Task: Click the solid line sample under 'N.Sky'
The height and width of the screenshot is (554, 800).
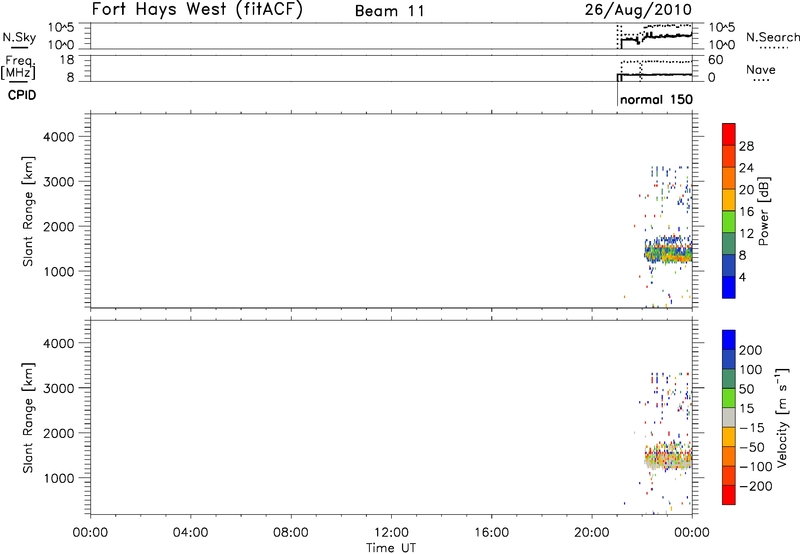Action: point(19,48)
